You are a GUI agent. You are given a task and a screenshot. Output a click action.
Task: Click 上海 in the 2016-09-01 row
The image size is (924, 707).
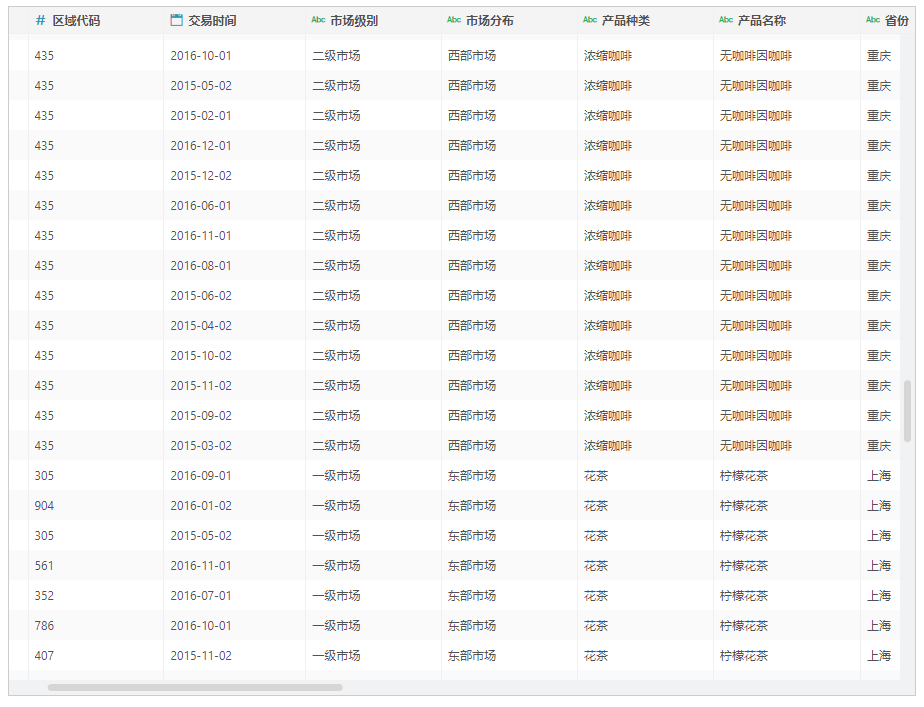(x=879, y=476)
